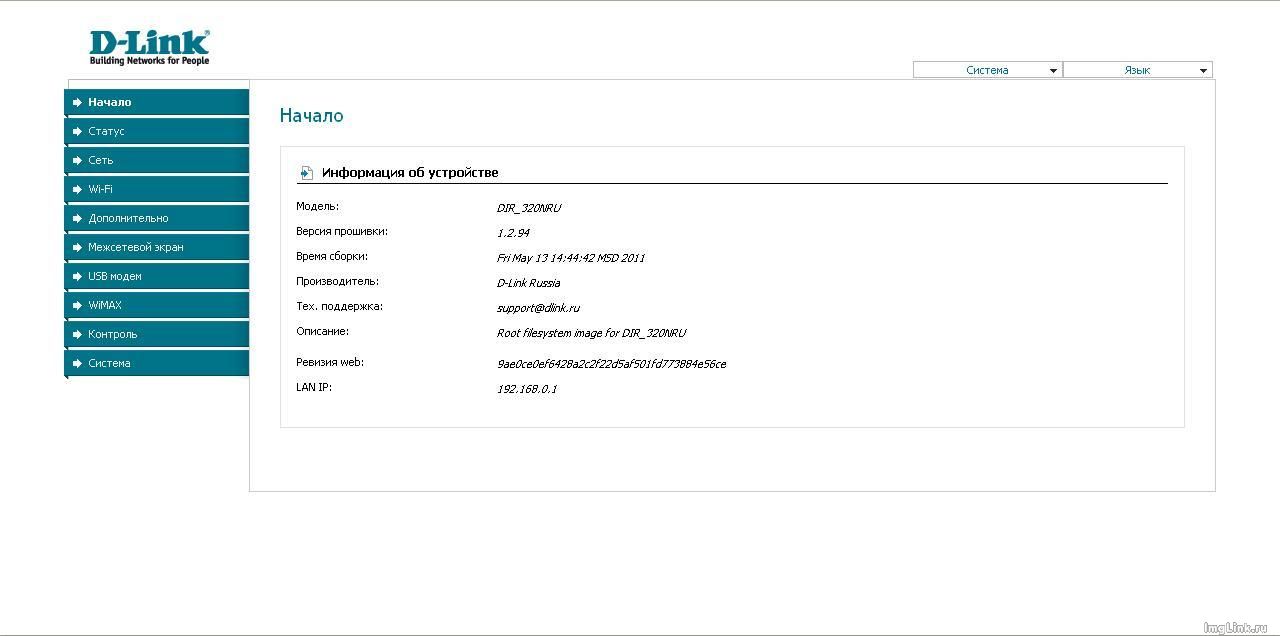Click the description Root filesystem image text

tap(591, 333)
